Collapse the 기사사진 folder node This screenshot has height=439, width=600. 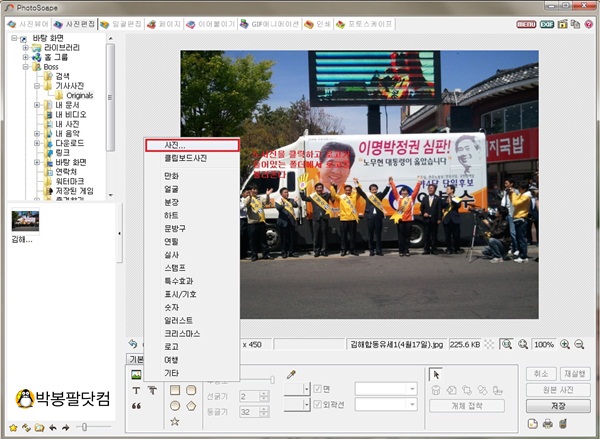coord(37,86)
